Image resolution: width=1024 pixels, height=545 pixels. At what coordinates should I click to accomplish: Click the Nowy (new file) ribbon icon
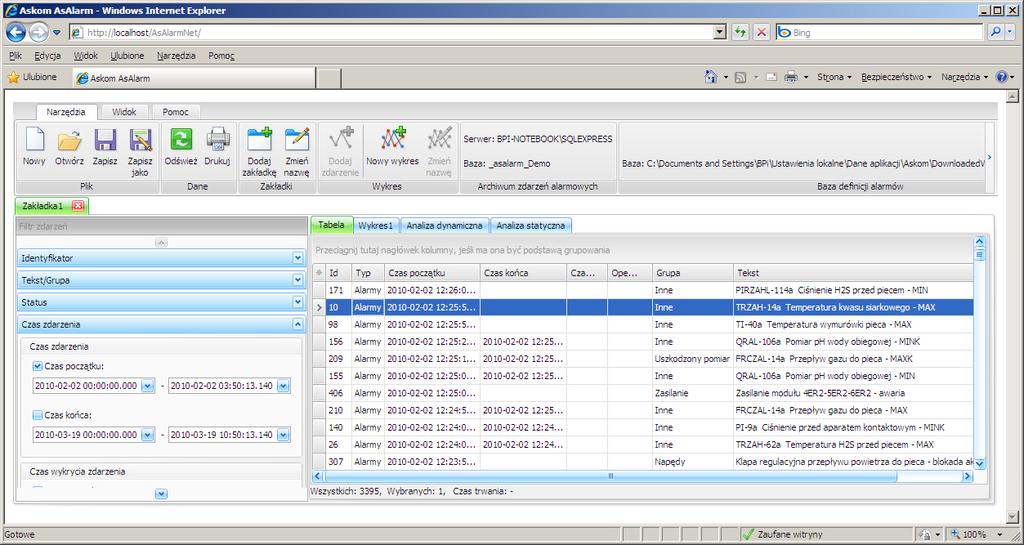[x=34, y=140]
